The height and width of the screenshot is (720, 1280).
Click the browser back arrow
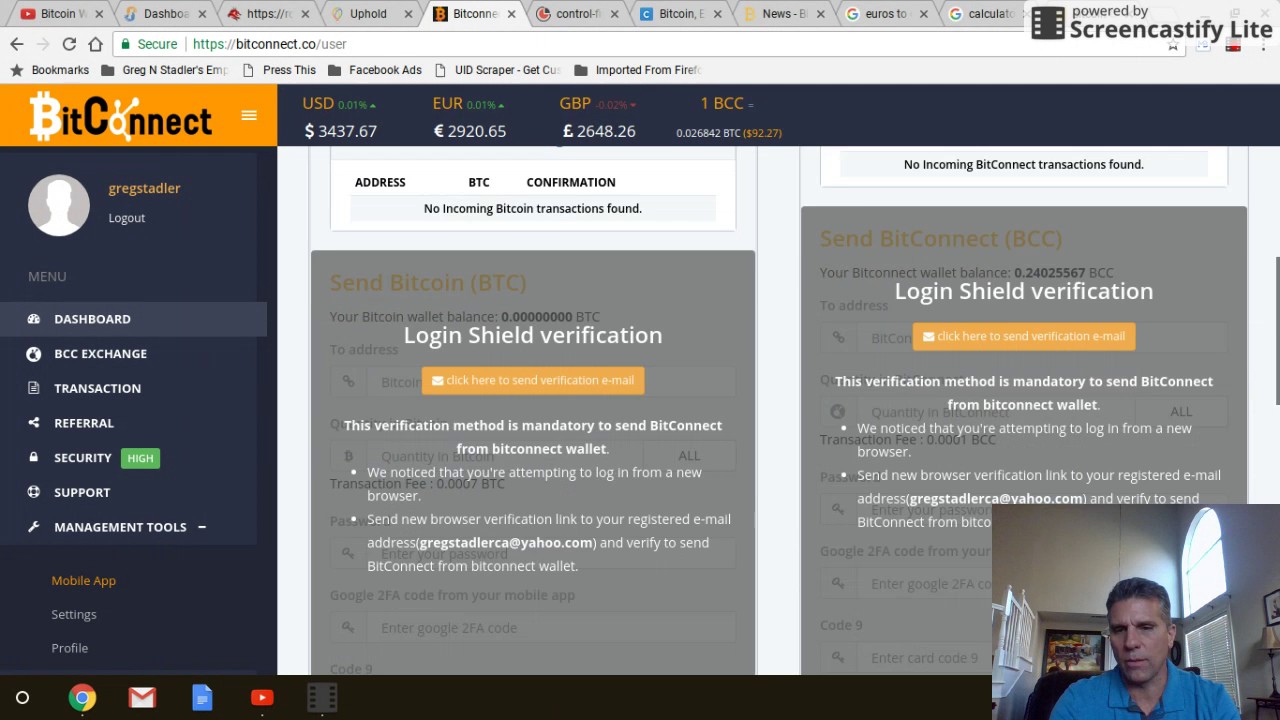coord(17,44)
